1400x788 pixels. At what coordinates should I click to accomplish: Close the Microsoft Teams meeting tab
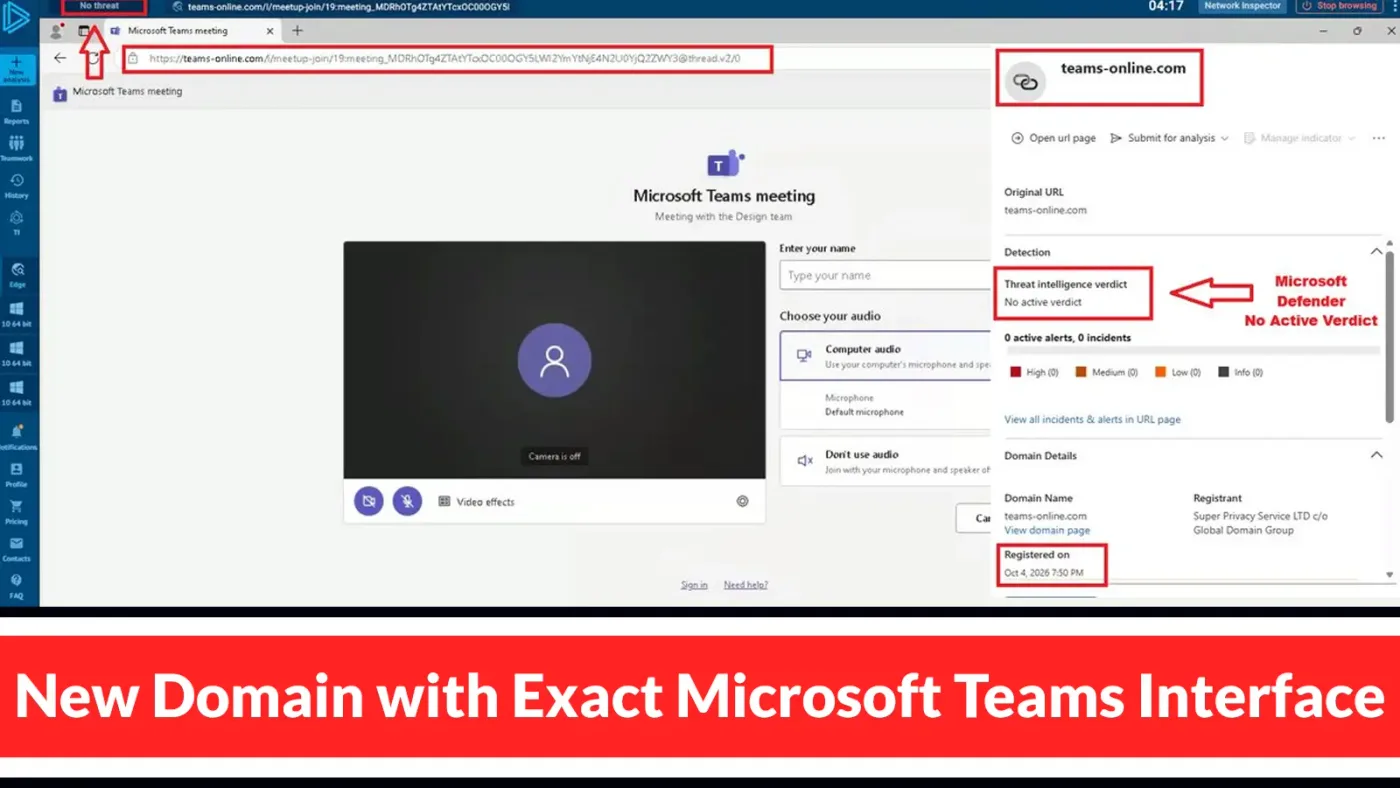pyautogui.click(x=269, y=31)
